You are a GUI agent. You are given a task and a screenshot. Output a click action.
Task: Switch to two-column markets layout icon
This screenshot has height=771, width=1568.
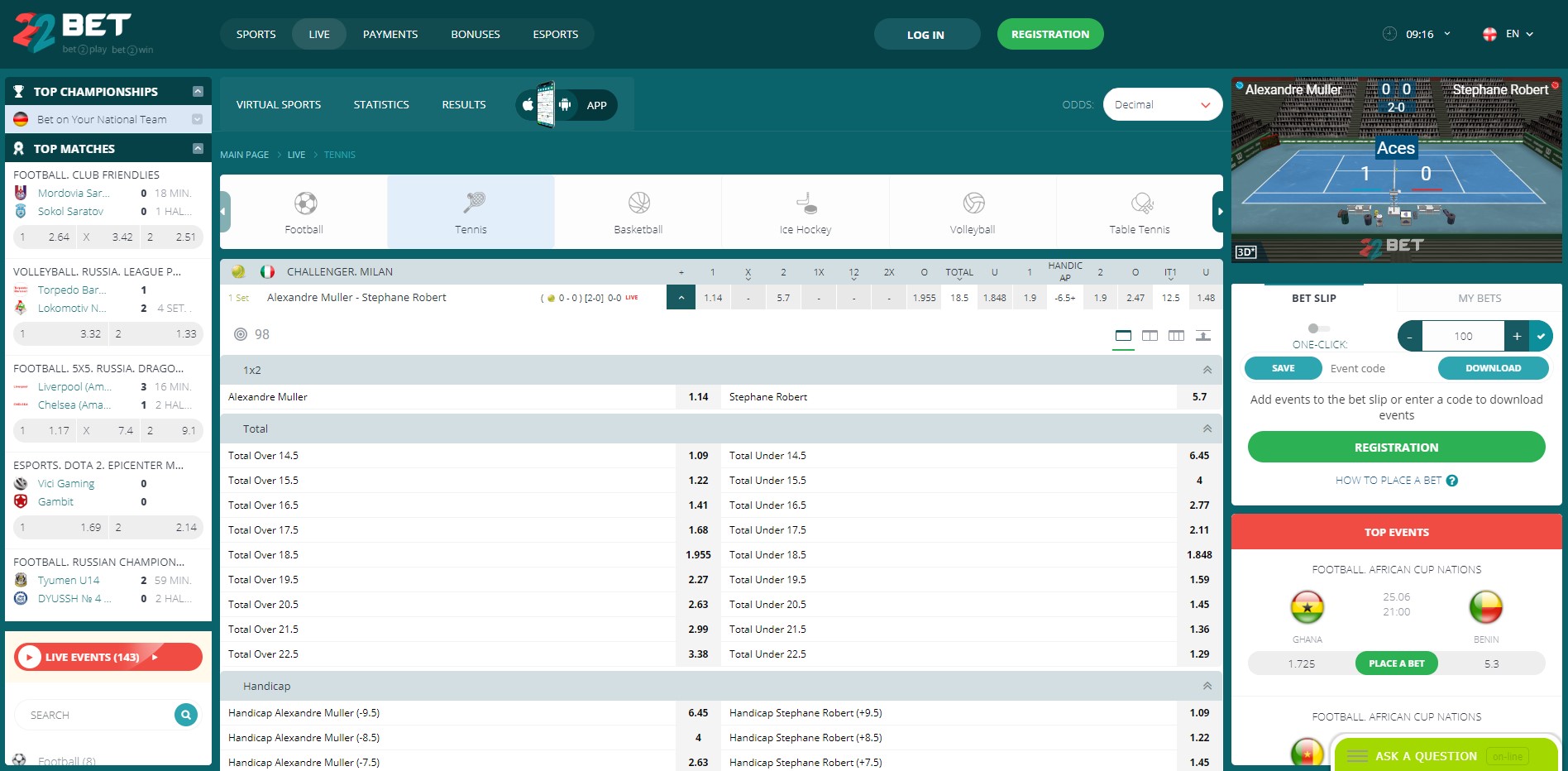[1150, 335]
